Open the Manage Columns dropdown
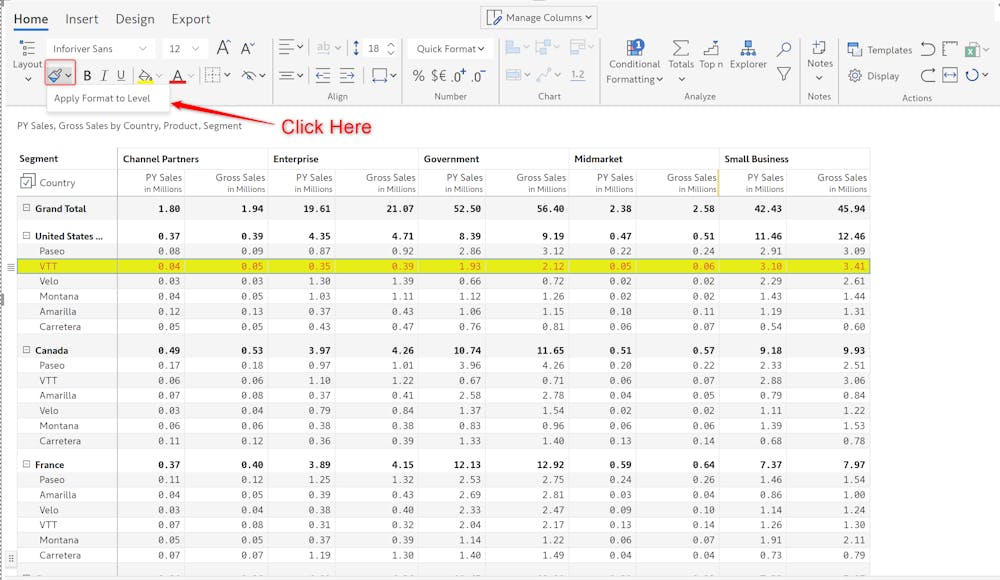Screen dimensions: 1000x580 click(x=539, y=17)
